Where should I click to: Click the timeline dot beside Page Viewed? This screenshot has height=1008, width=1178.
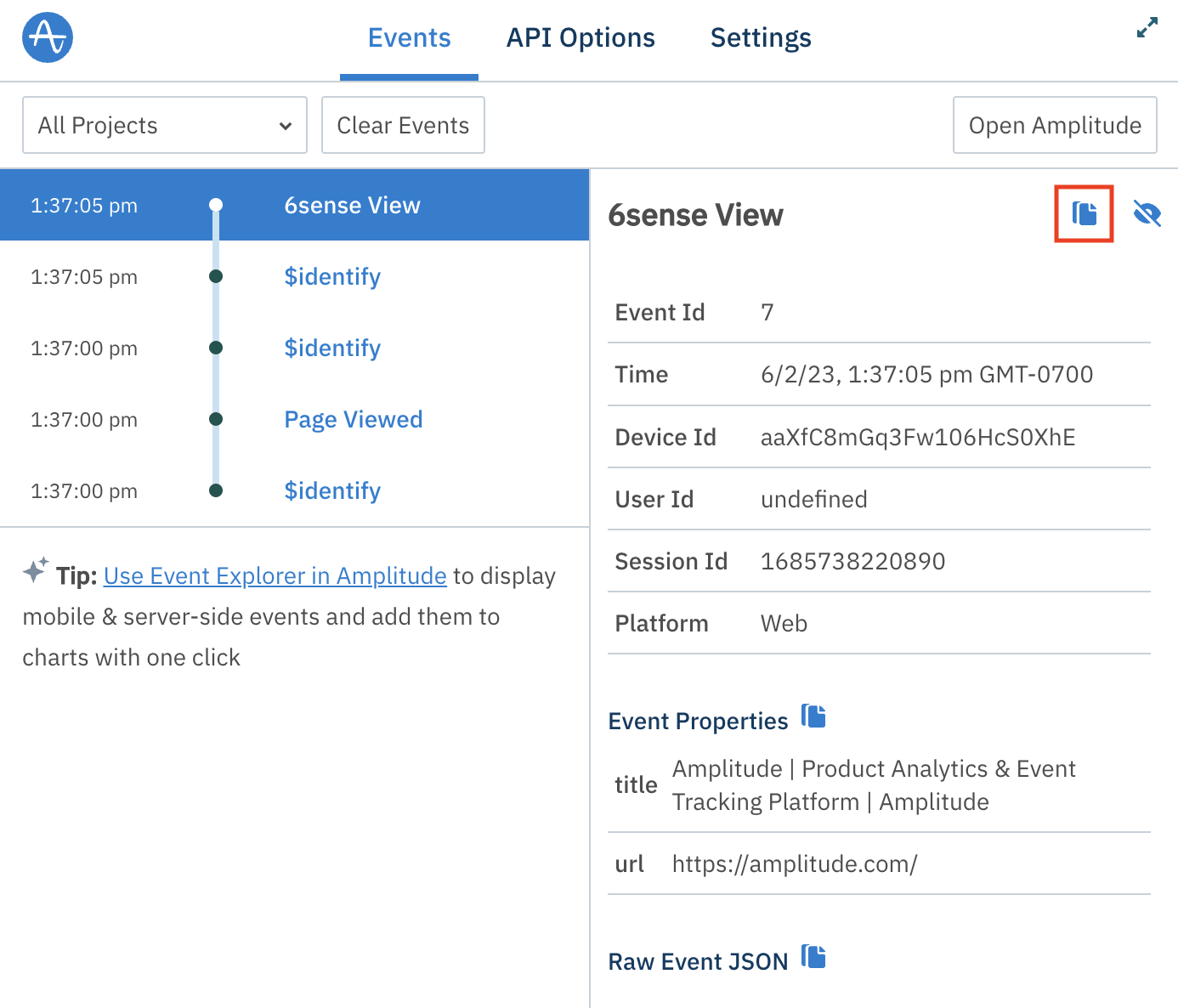coord(216,419)
